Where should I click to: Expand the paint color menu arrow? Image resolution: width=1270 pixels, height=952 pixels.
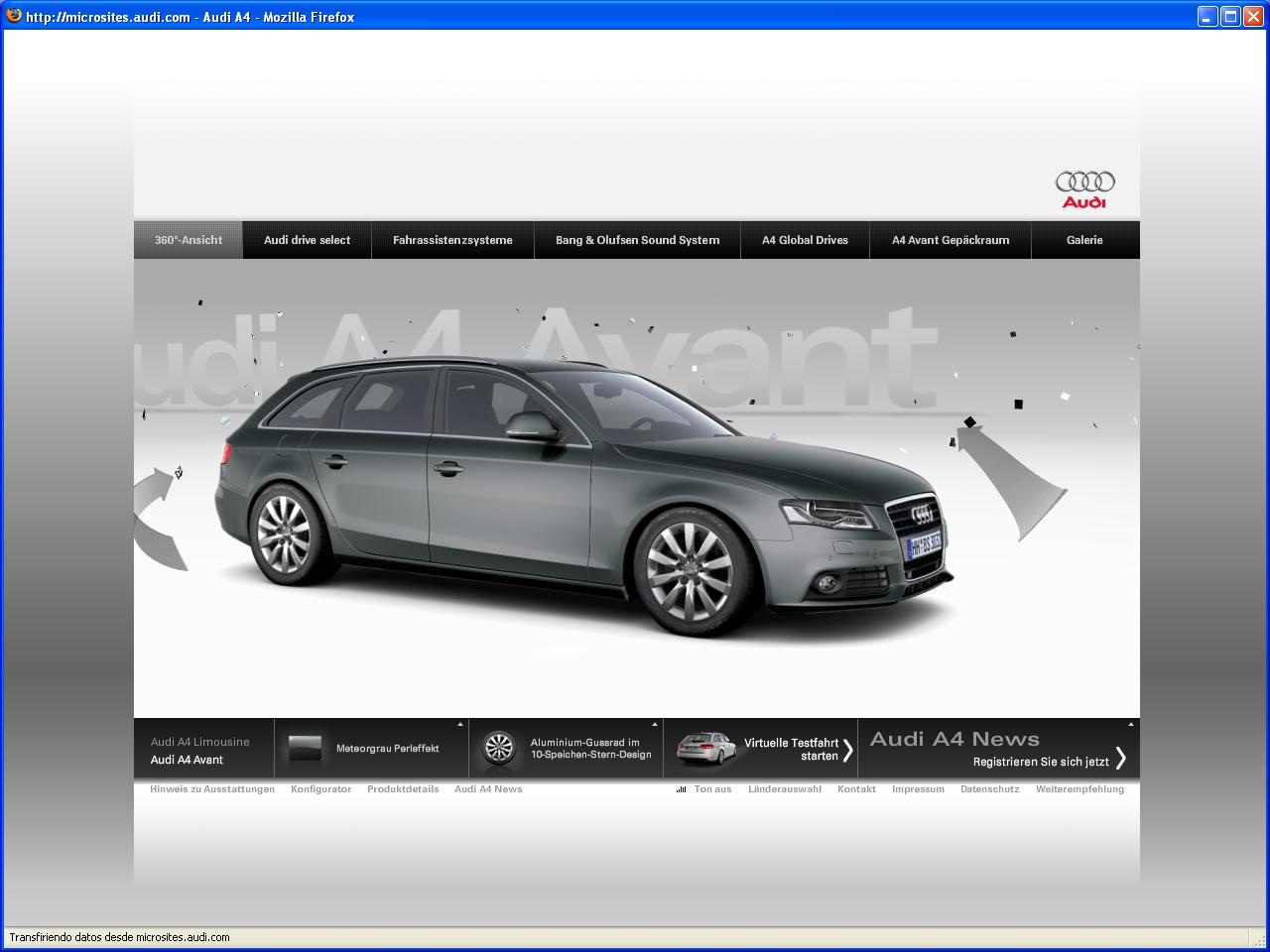pos(459,725)
